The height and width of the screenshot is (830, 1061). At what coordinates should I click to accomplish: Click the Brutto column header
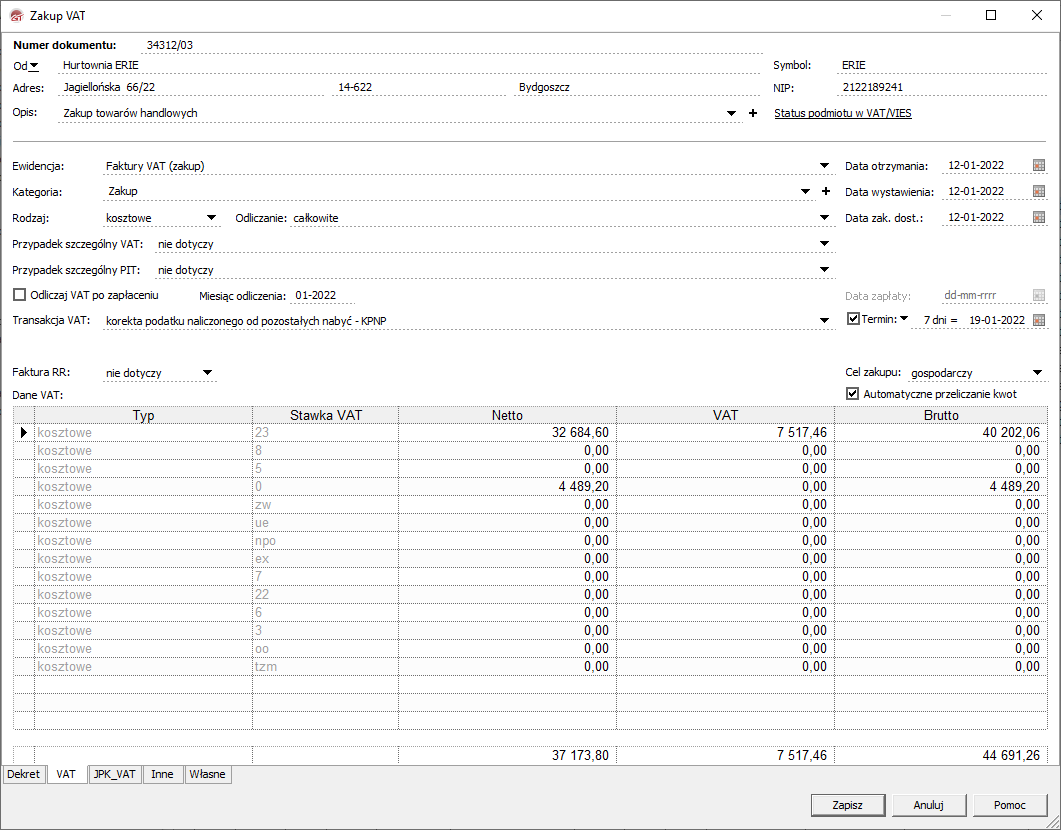941,415
